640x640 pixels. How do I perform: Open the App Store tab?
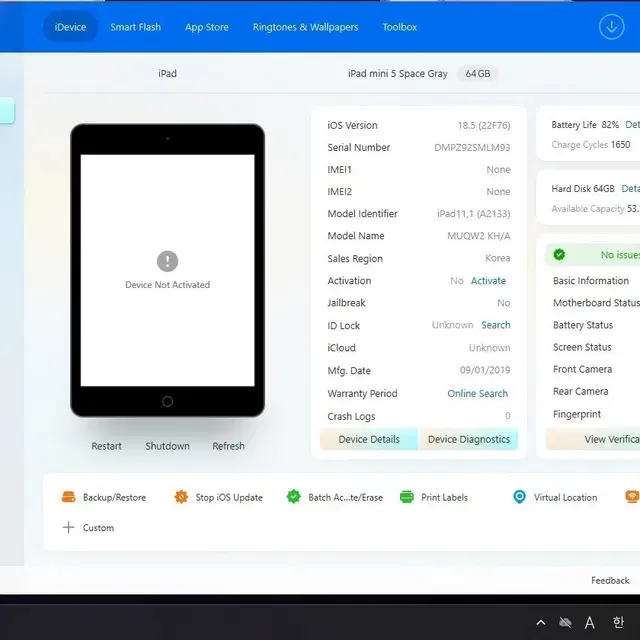coord(207,27)
